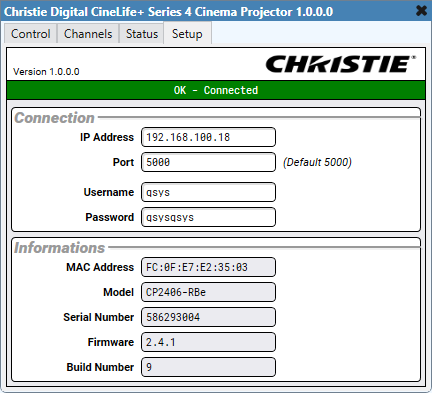
Task: Close the projector plugin window
Action: [x=421, y=11]
